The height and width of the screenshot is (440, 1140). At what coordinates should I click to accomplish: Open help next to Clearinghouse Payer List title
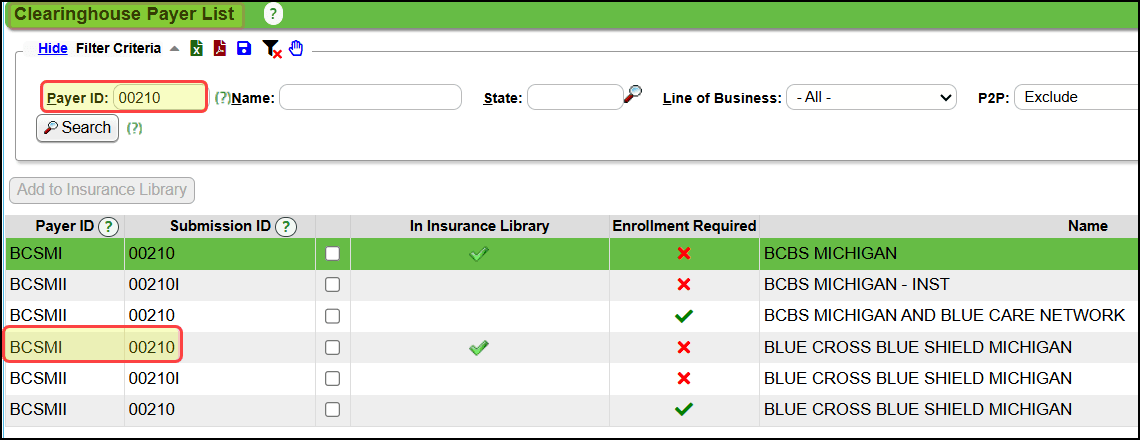pos(273,14)
